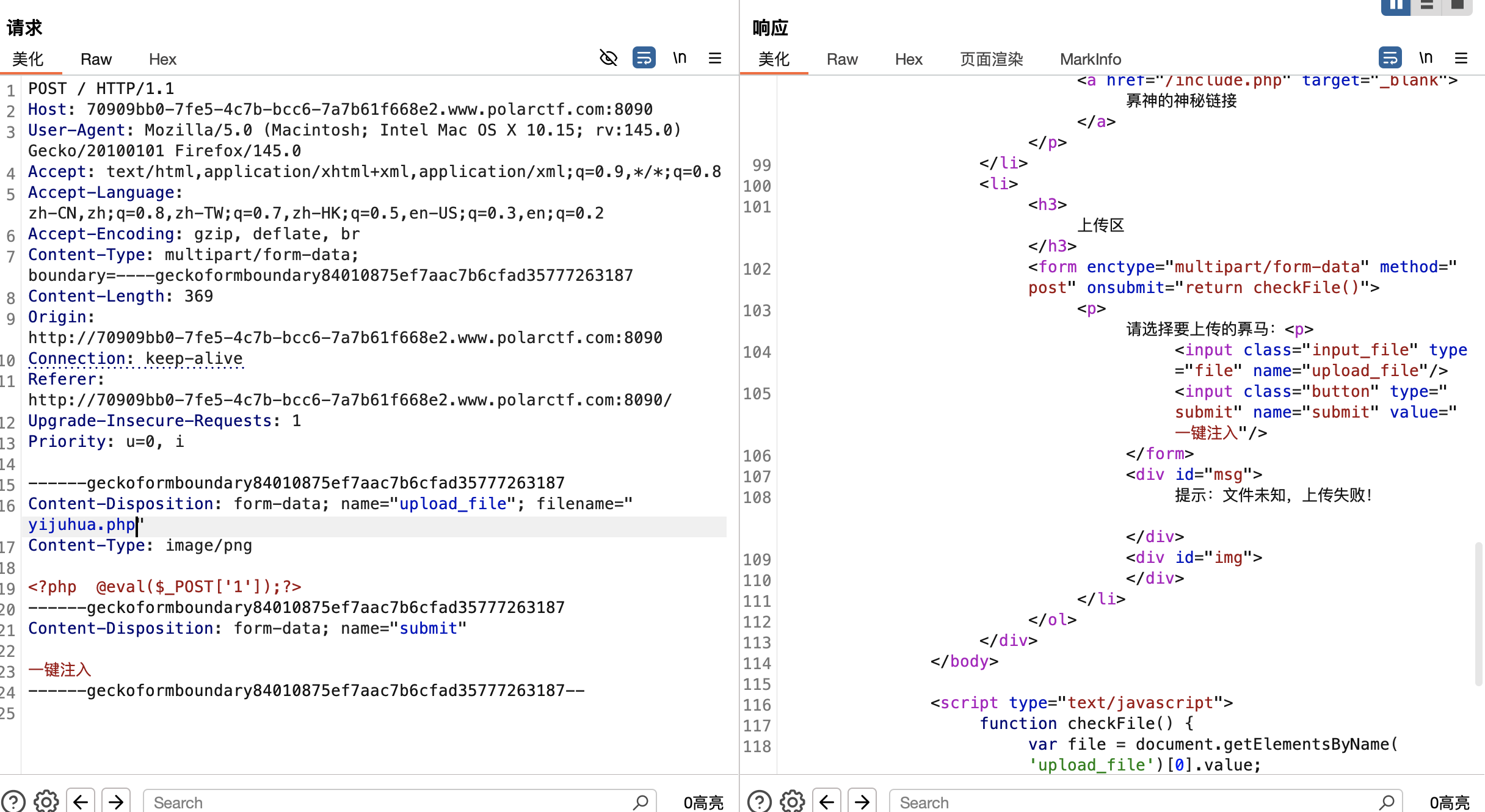This screenshot has width=1485, height=812.
Task: Select the MarkInfo response tab
Action: coord(1090,59)
